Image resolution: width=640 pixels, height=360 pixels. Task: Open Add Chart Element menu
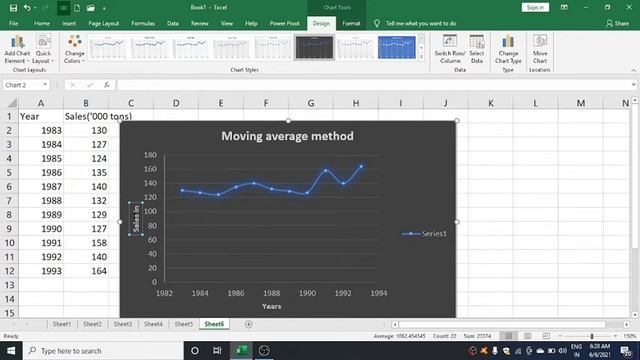[17, 49]
